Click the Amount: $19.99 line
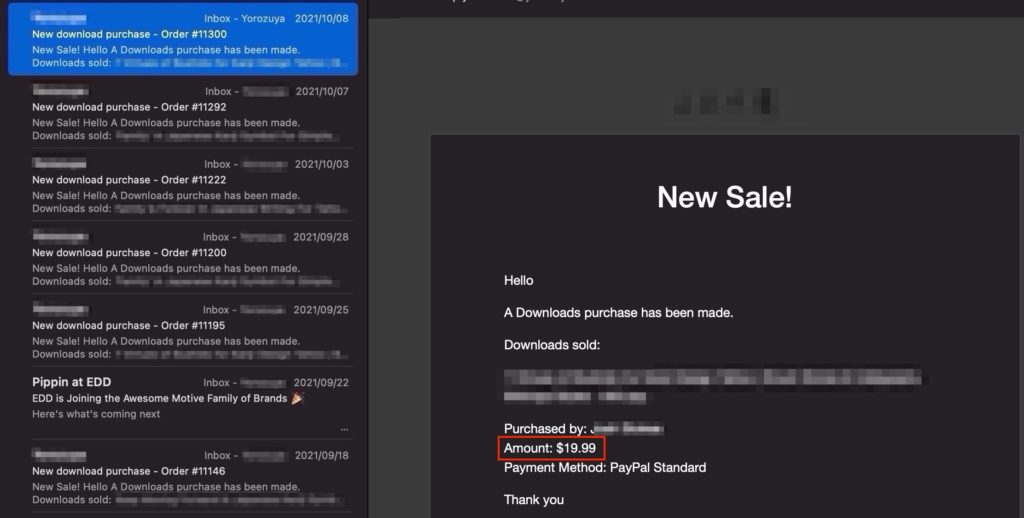Image resolution: width=1024 pixels, height=518 pixels. (x=550, y=448)
